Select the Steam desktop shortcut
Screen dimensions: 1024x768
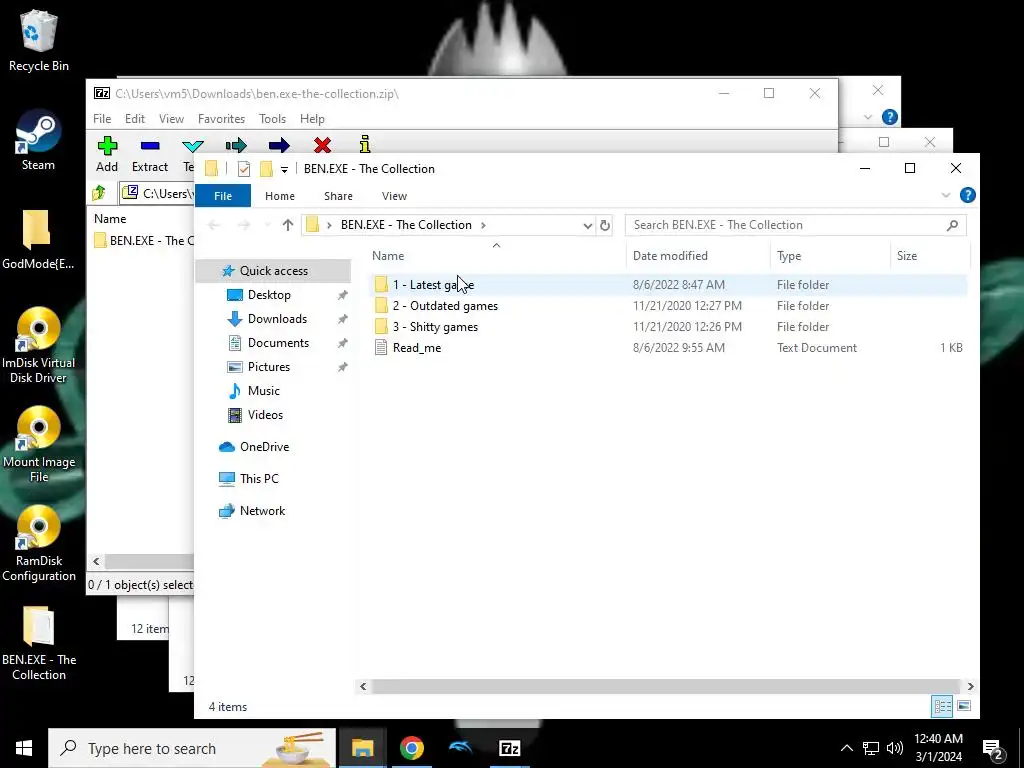click(38, 140)
